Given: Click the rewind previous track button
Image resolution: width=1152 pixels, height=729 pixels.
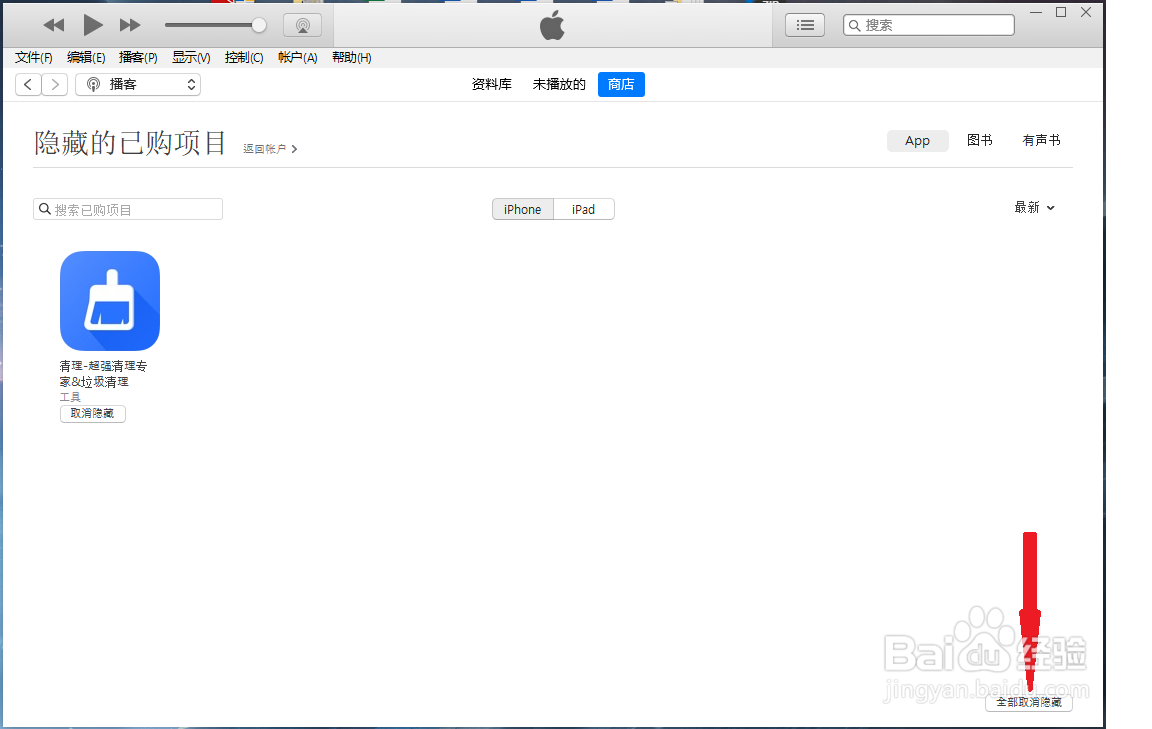Looking at the screenshot, I should pyautogui.click(x=54, y=25).
